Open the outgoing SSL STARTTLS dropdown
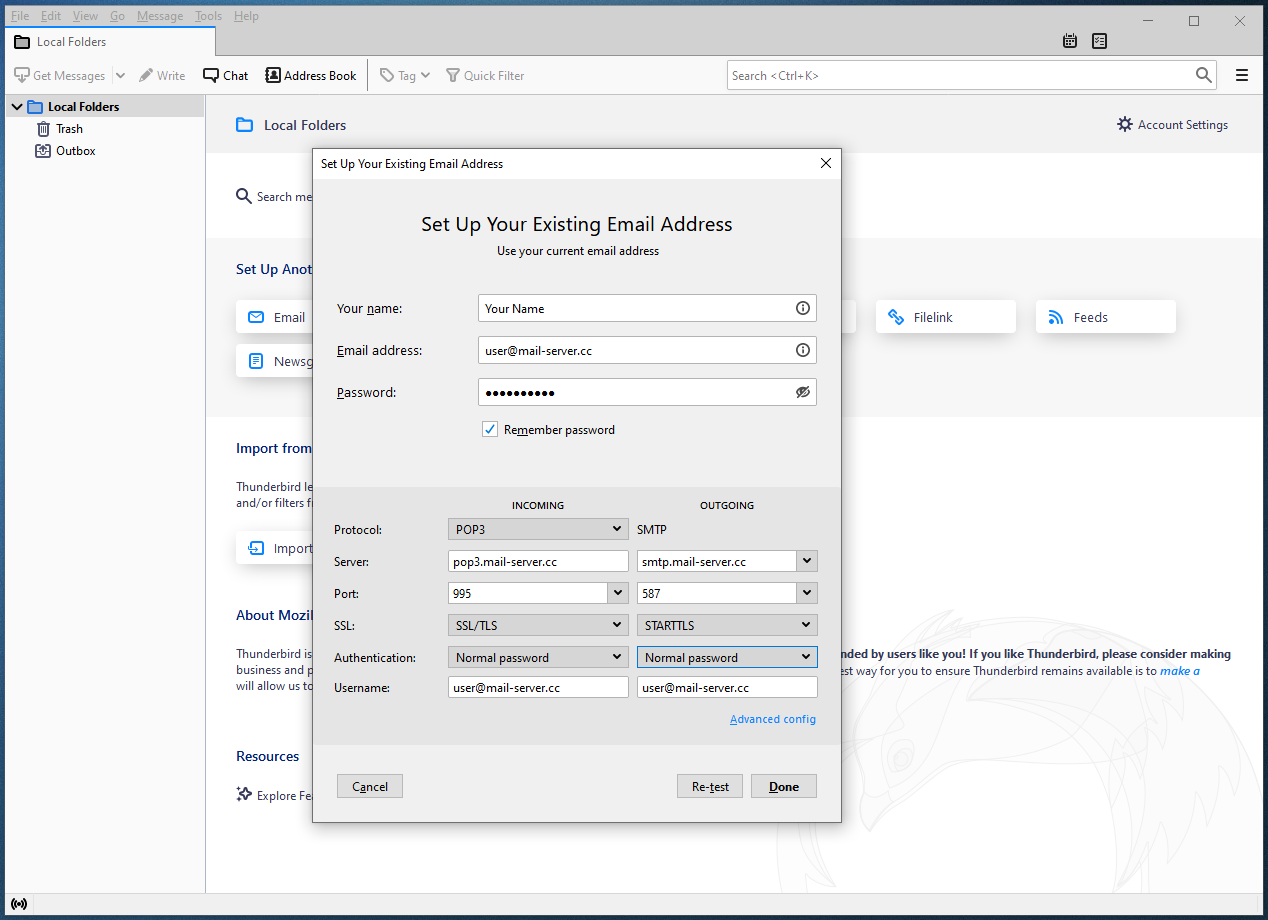The image size is (1268, 920). (x=727, y=625)
